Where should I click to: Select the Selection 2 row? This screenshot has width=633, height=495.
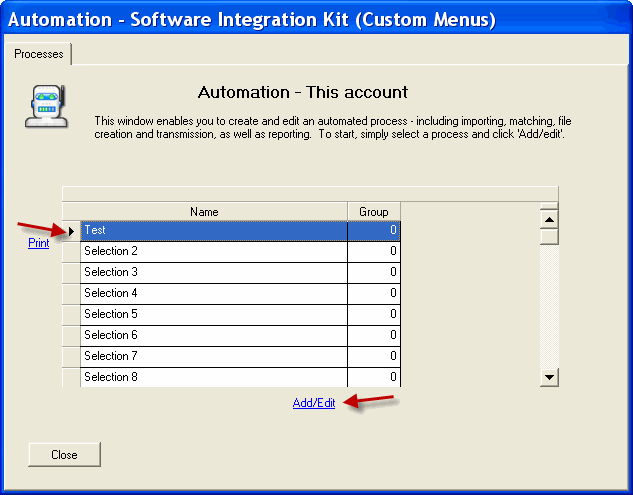click(213, 252)
